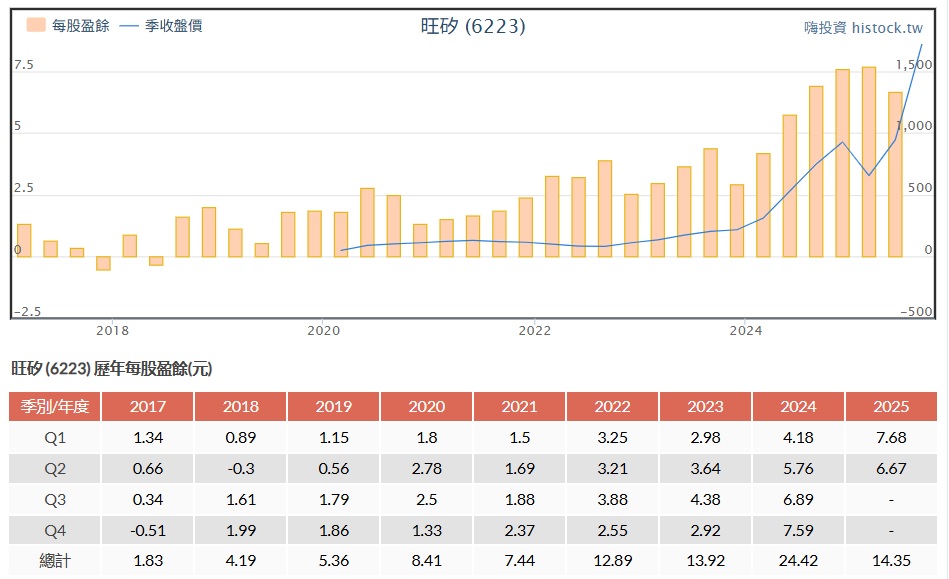Click the 2024 總計 value 24.42
Image resolution: width=949 pixels, height=579 pixels.
[797, 561]
